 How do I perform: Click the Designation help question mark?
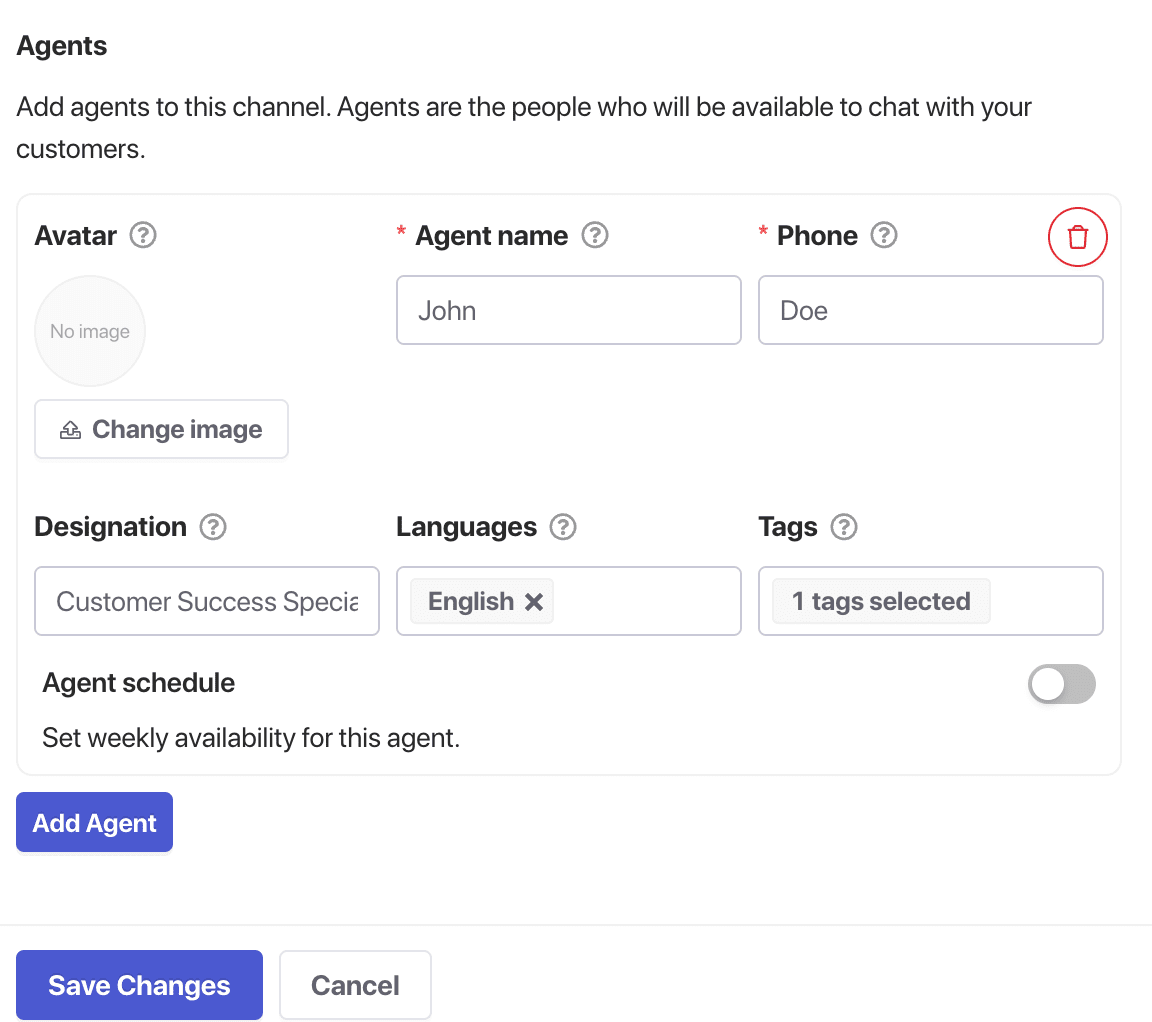213,527
